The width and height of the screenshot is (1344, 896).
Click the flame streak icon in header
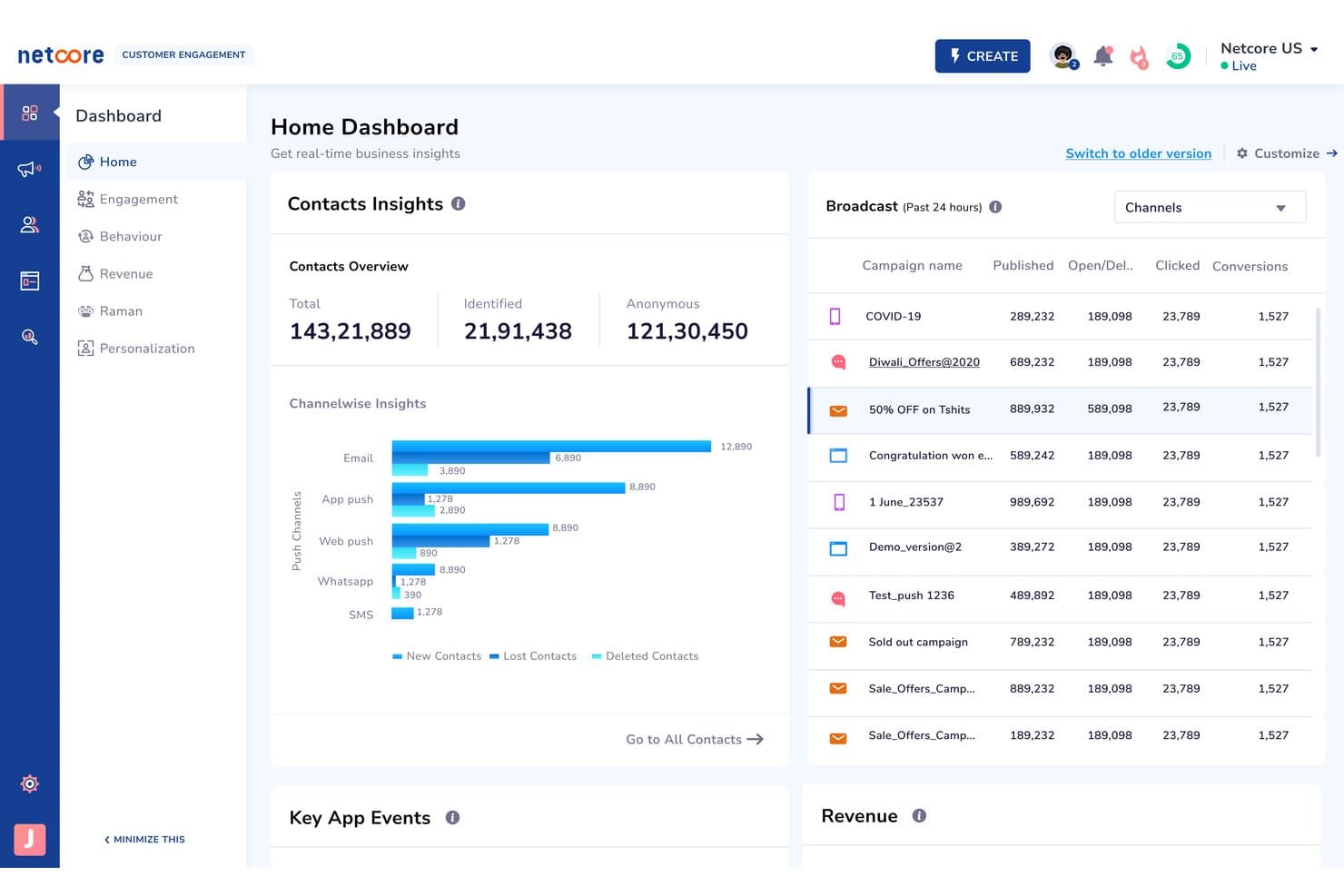[1140, 57]
